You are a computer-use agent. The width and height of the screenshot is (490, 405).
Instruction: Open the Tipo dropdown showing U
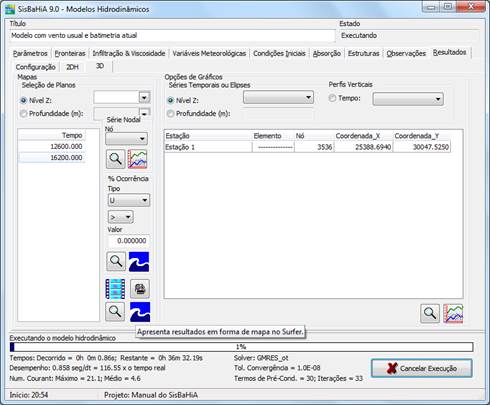129,200
